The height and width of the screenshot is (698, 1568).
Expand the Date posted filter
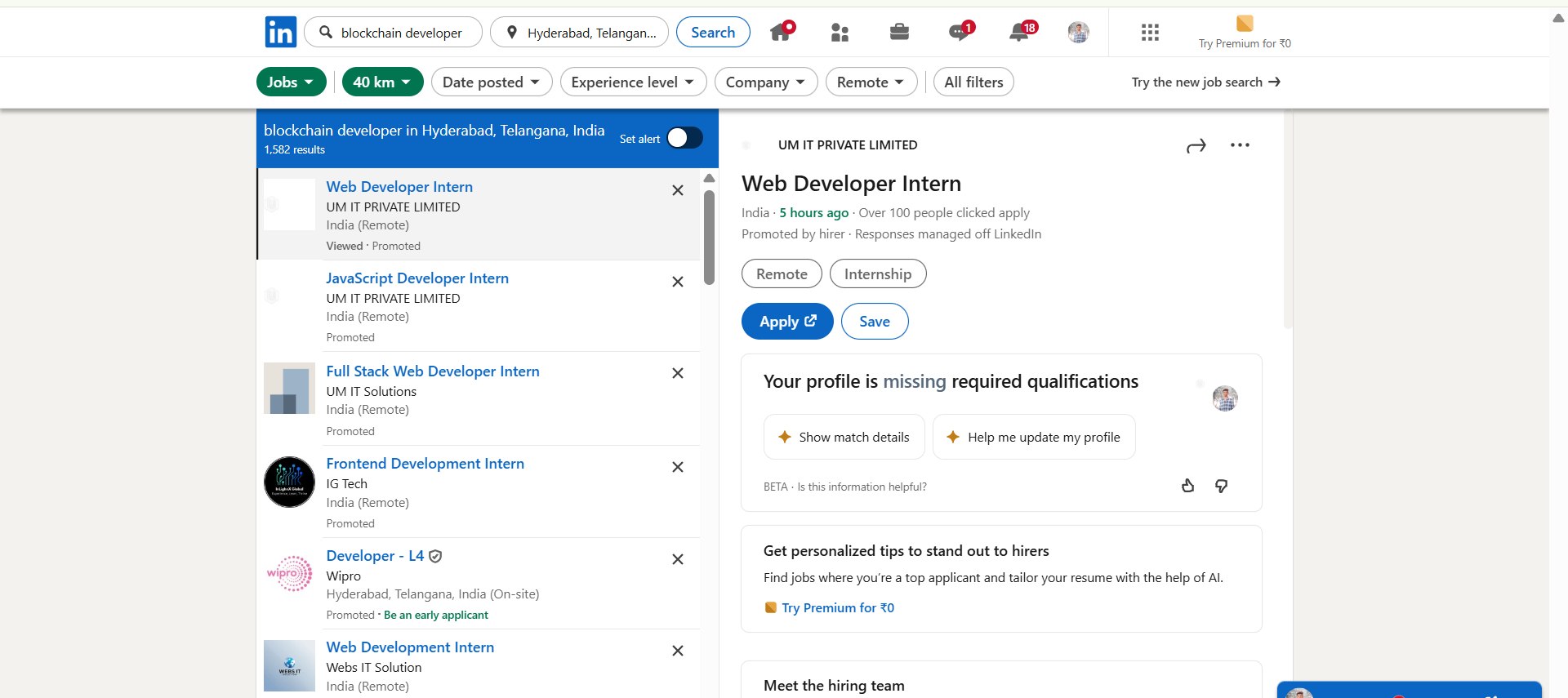point(491,82)
